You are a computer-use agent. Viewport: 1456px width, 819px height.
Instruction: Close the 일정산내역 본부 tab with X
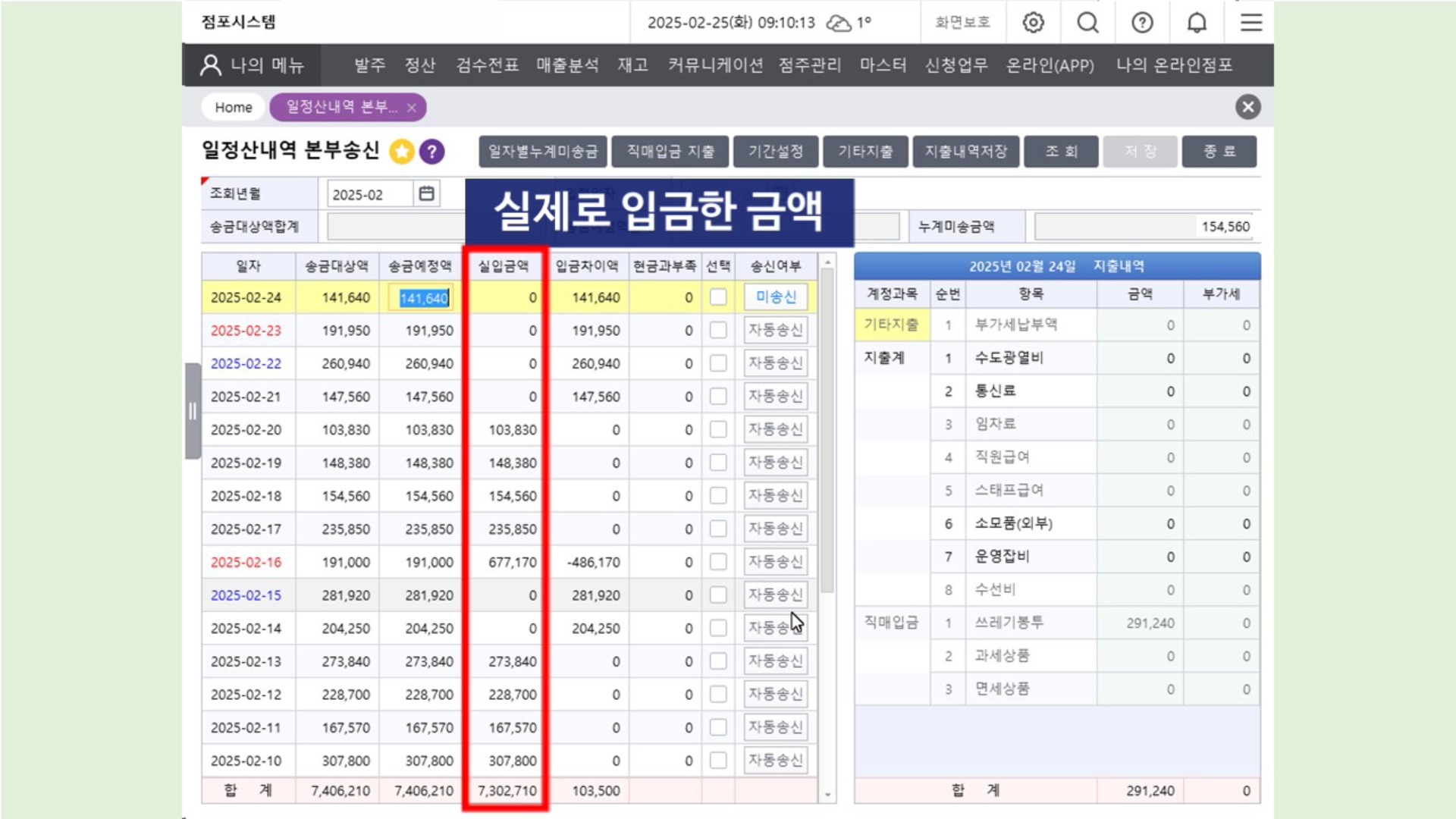tap(412, 108)
